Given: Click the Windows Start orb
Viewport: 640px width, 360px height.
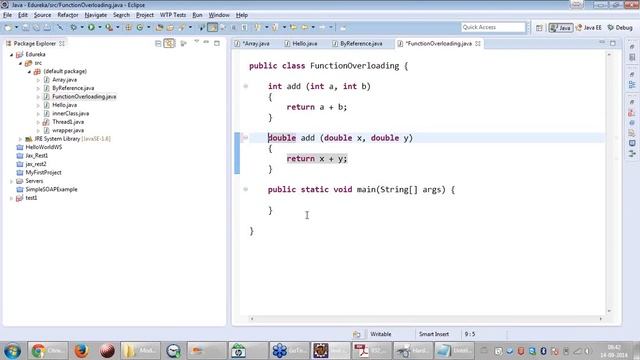Looking at the screenshot, I should pyautogui.click(x=12, y=351).
